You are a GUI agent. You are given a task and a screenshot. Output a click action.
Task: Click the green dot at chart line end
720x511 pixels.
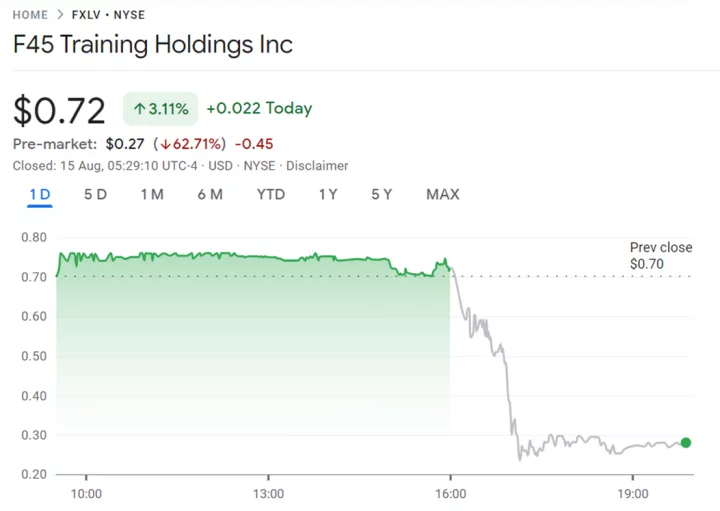[x=685, y=442]
